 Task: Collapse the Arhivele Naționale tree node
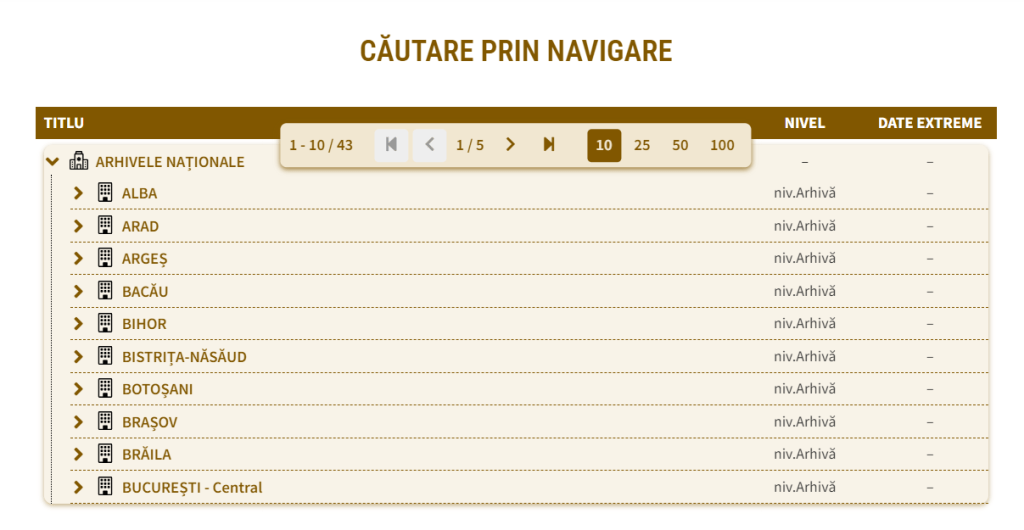[53, 161]
